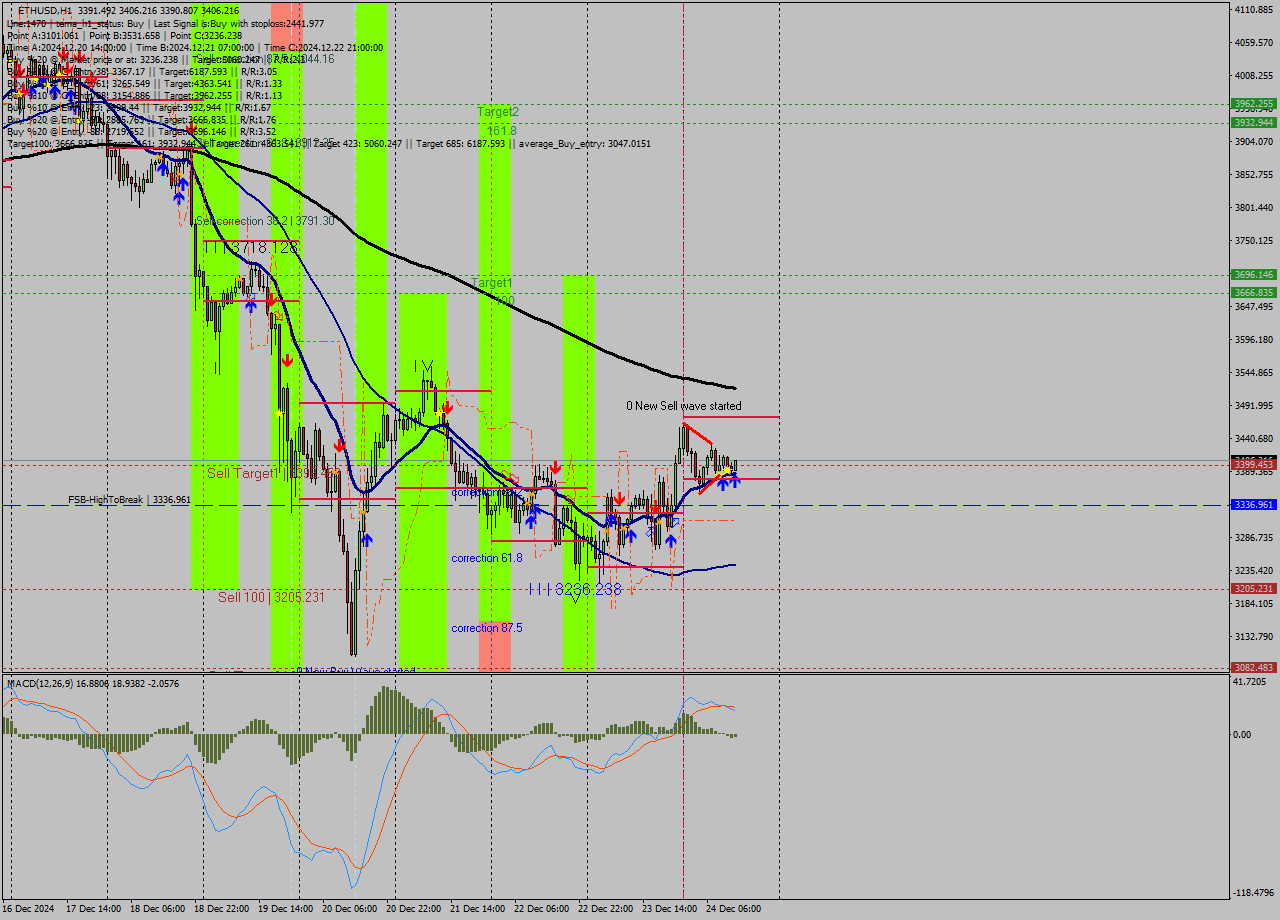Click the '18 Dec 22:00' time axis label

point(222,909)
